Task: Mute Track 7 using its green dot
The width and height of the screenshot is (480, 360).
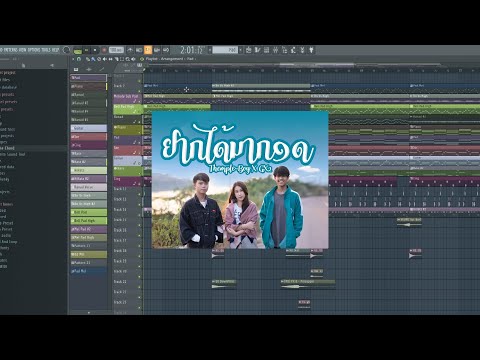Action: (x=140, y=90)
